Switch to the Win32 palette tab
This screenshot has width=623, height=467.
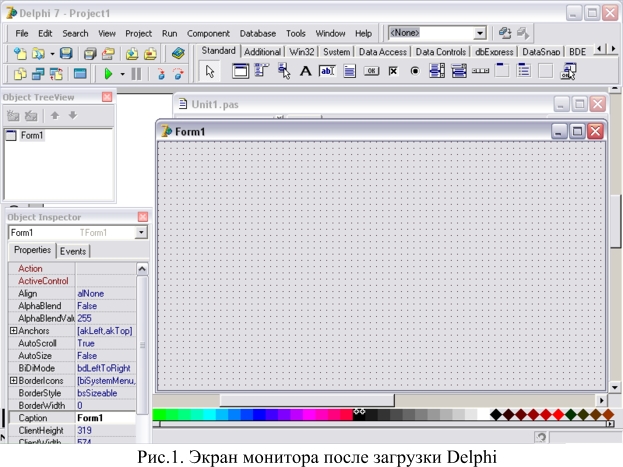302,52
